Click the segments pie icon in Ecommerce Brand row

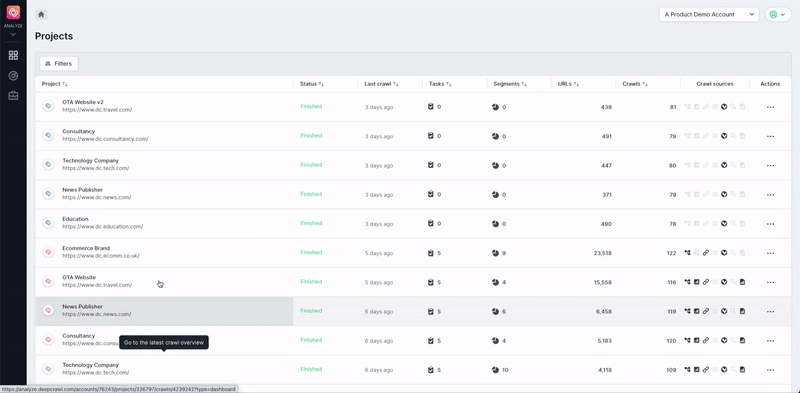[x=495, y=253]
